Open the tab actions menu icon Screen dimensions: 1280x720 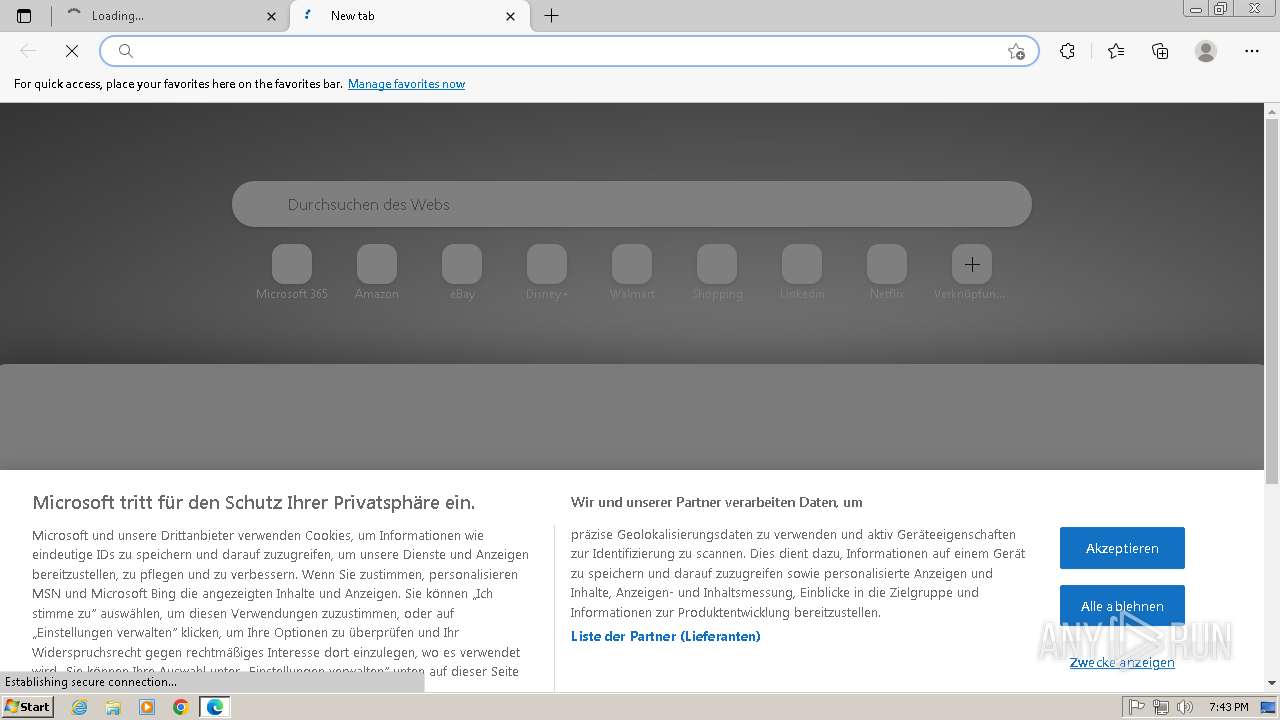click(x=24, y=16)
